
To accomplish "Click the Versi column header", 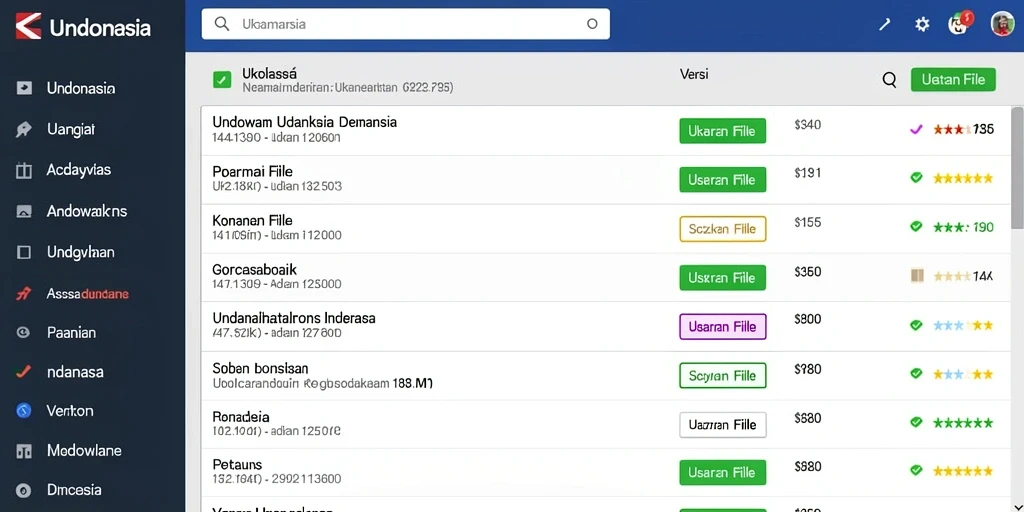I will point(694,74).
